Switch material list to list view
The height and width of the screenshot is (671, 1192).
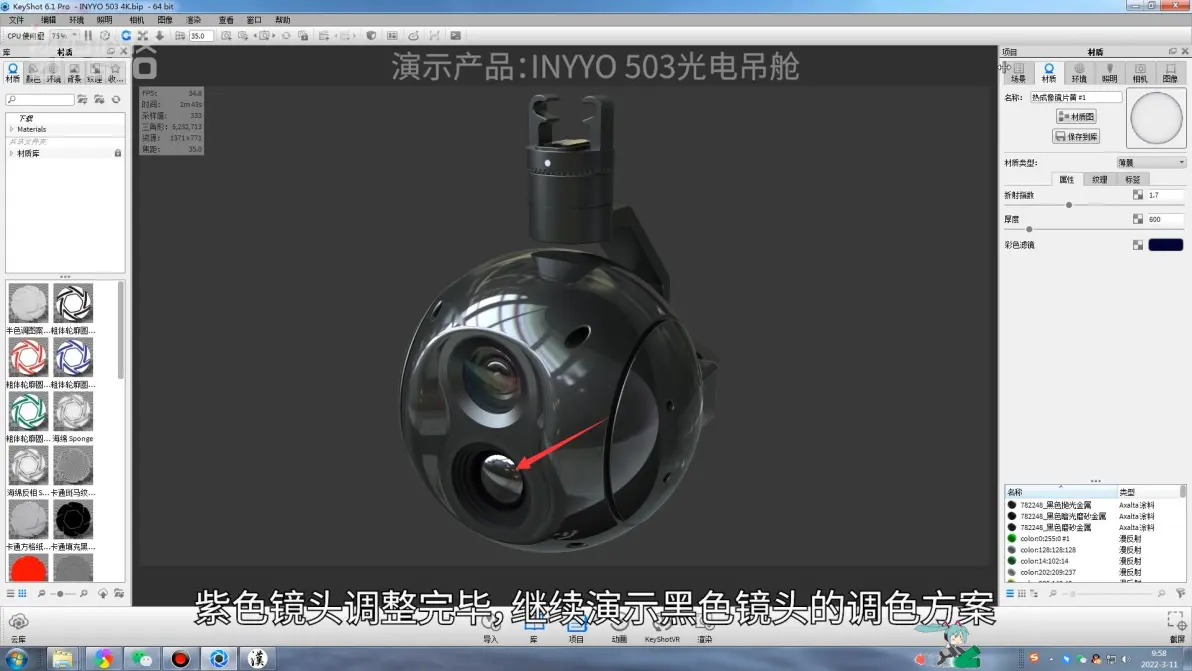pos(1010,593)
